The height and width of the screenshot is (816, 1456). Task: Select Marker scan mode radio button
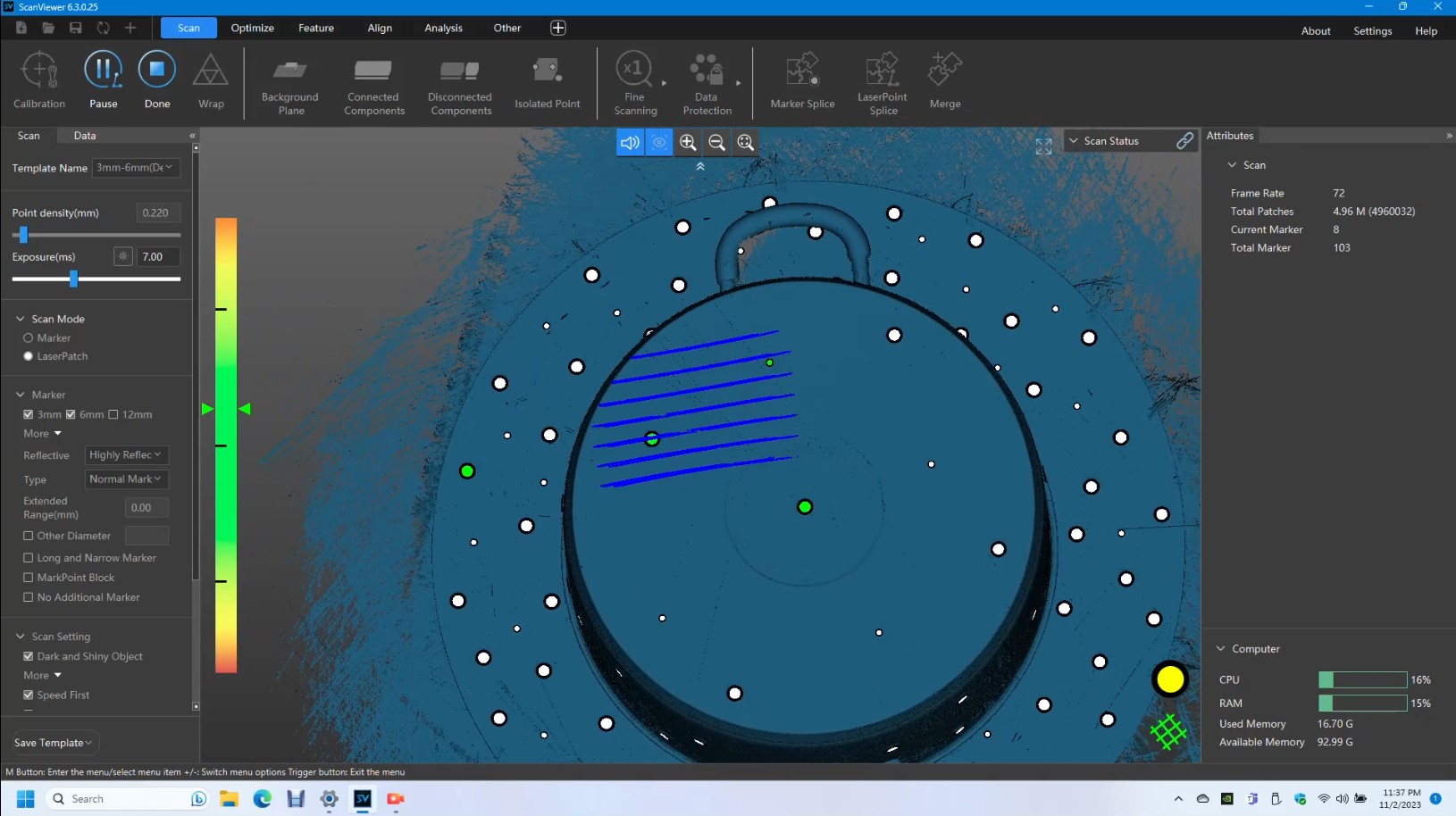28,338
